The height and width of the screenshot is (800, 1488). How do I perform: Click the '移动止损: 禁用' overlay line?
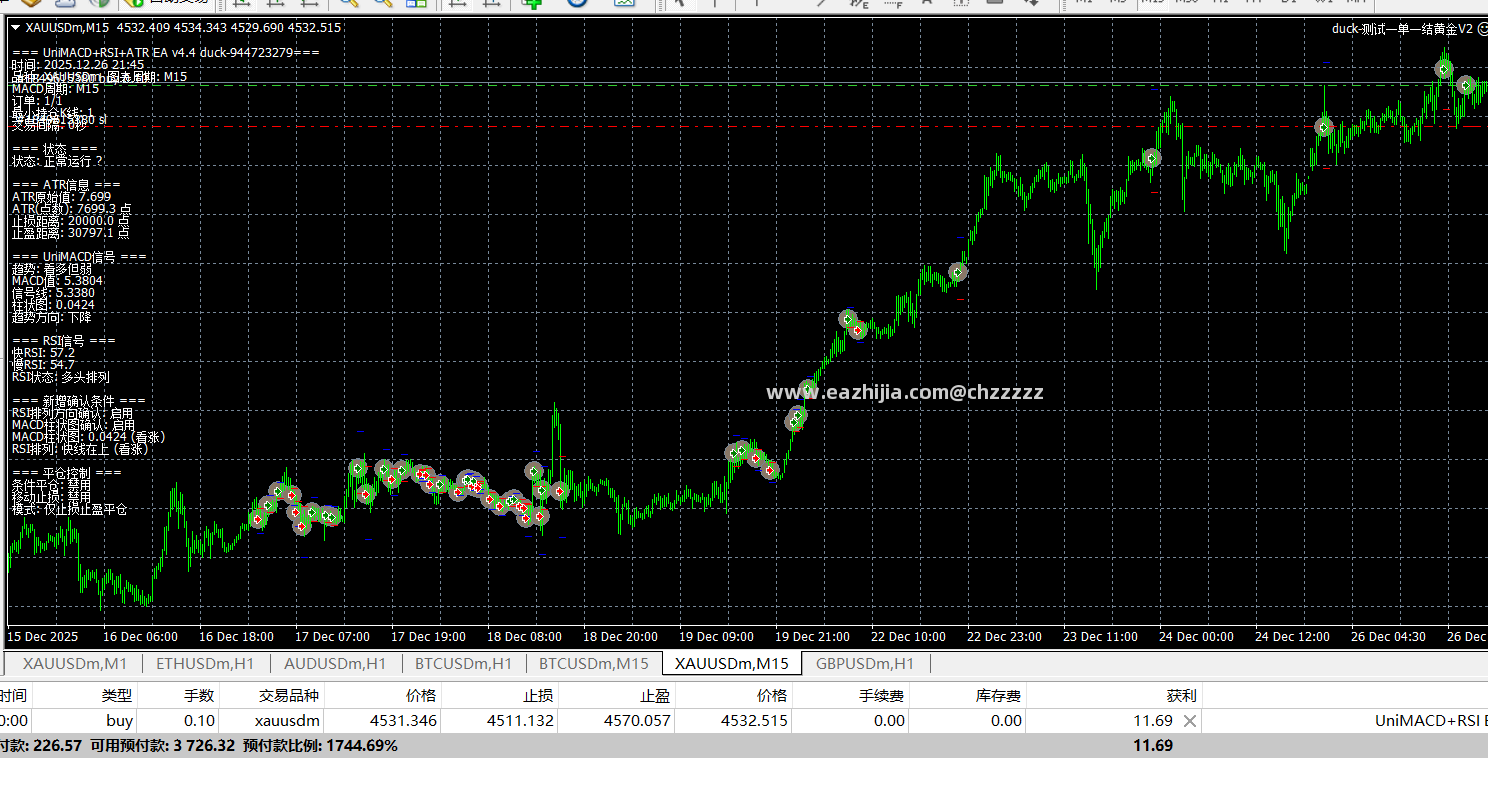coord(51,497)
